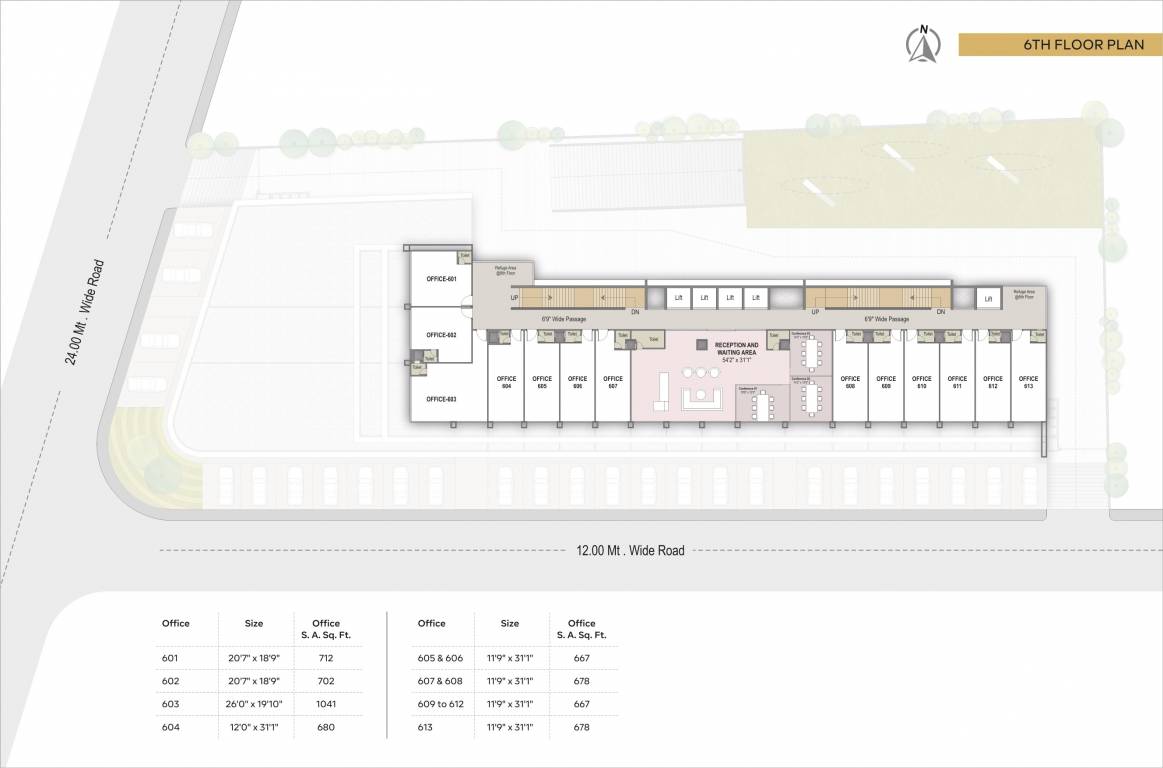Select the Office 601 room

pyautogui.click(x=440, y=280)
